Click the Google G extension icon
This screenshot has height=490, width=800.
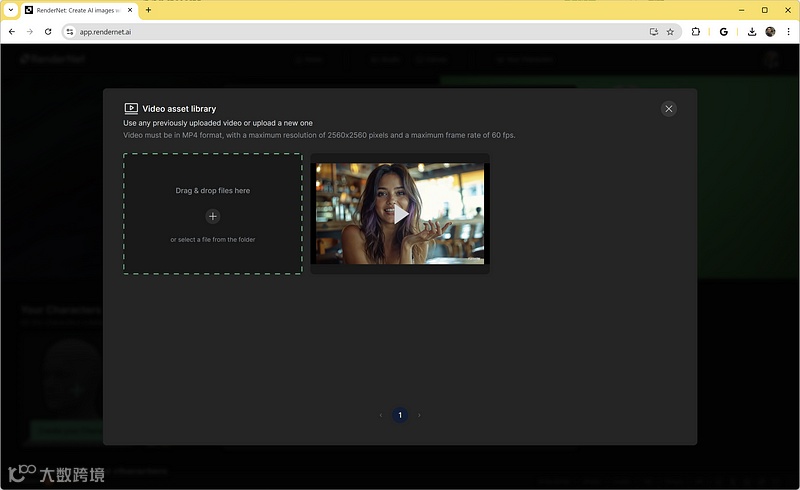[723, 32]
